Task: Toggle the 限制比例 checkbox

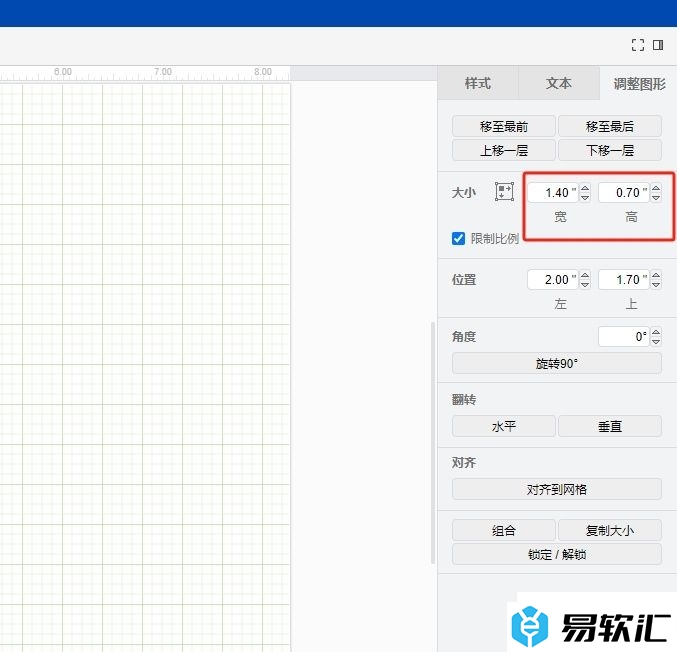Action: tap(458, 238)
